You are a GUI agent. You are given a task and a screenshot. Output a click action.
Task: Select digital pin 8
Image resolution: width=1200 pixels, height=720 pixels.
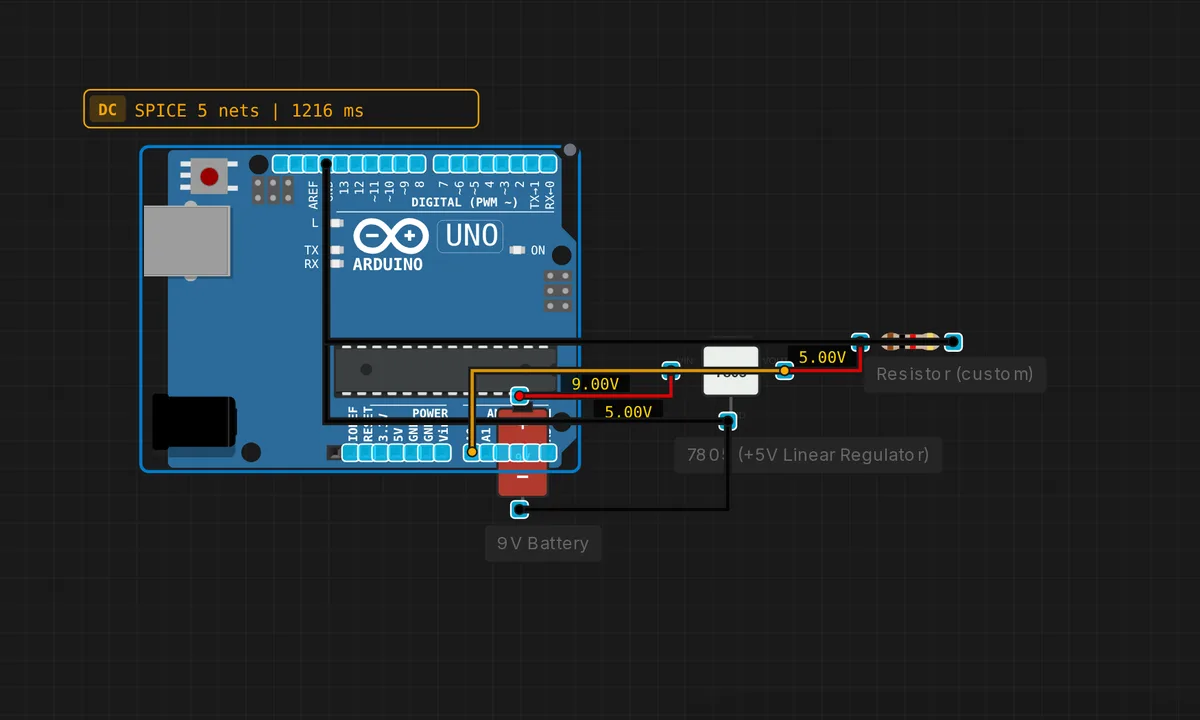pos(415,164)
